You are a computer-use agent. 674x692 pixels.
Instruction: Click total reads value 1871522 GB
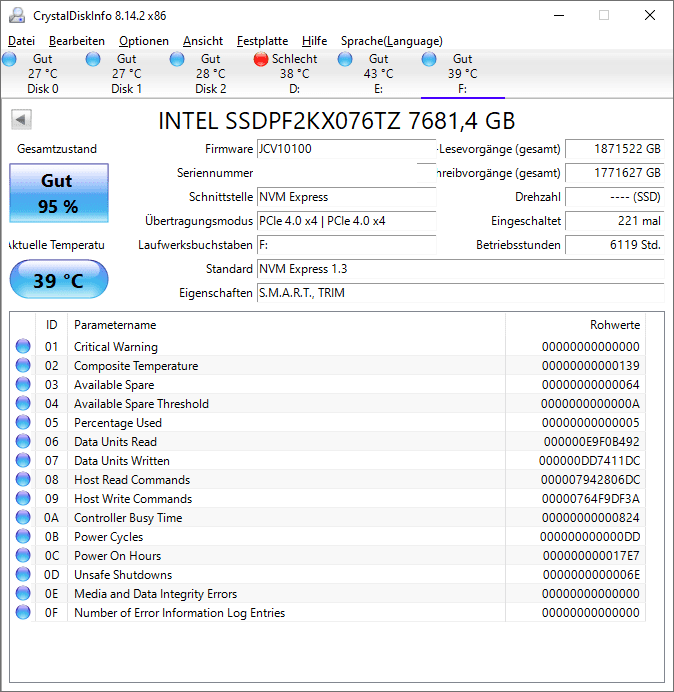click(614, 149)
